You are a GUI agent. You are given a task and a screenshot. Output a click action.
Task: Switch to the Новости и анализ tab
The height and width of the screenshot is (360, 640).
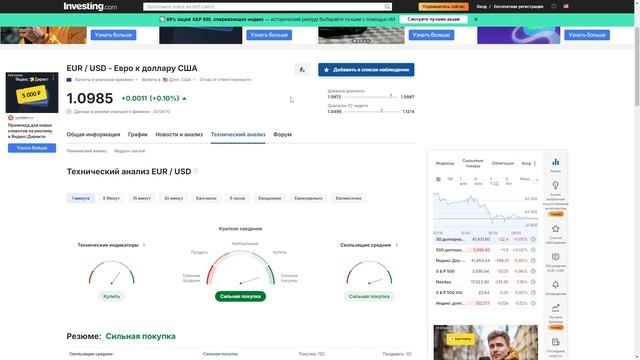(179, 134)
